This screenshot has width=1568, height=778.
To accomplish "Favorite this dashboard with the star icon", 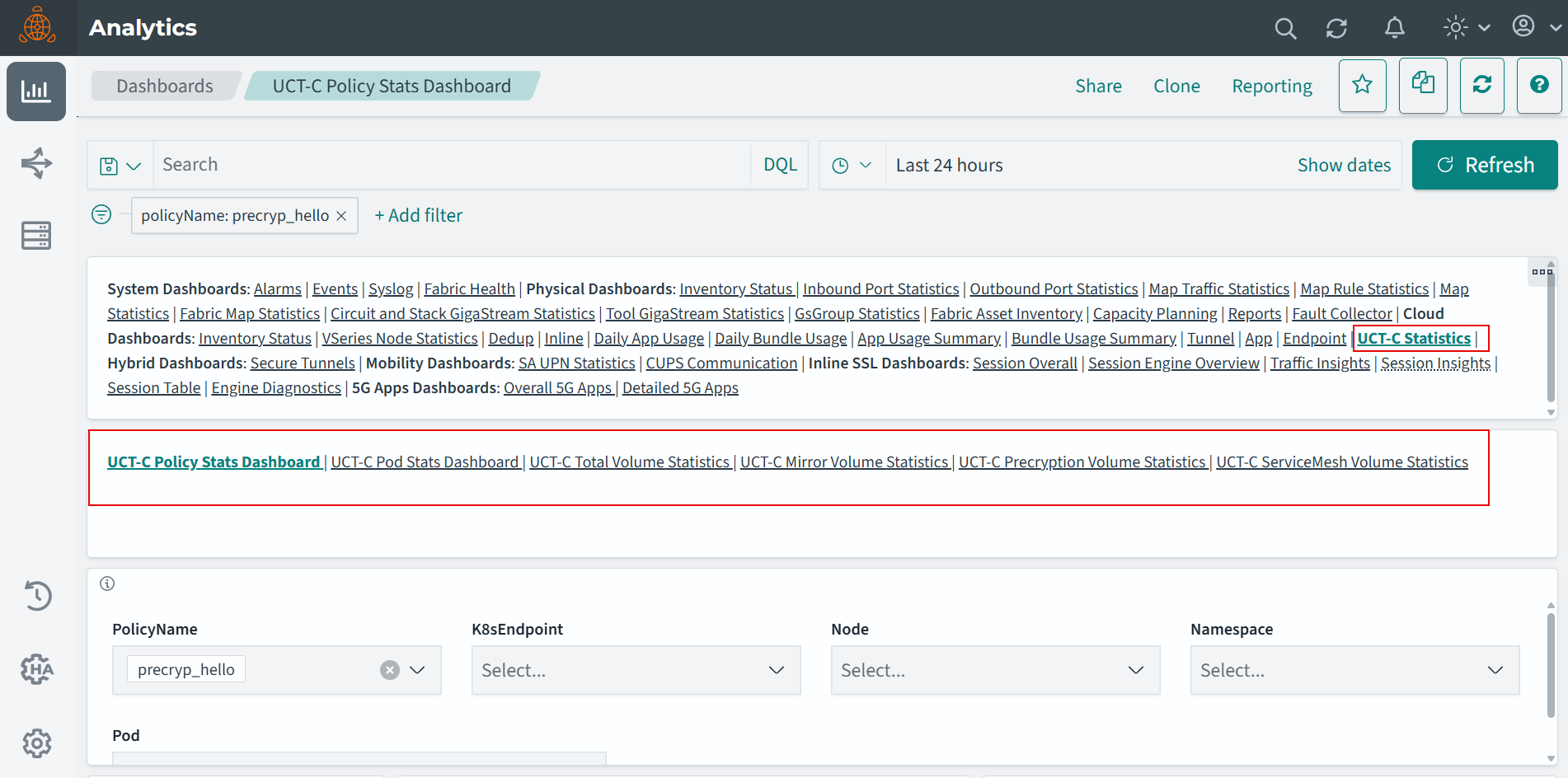I will (x=1362, y=85).
